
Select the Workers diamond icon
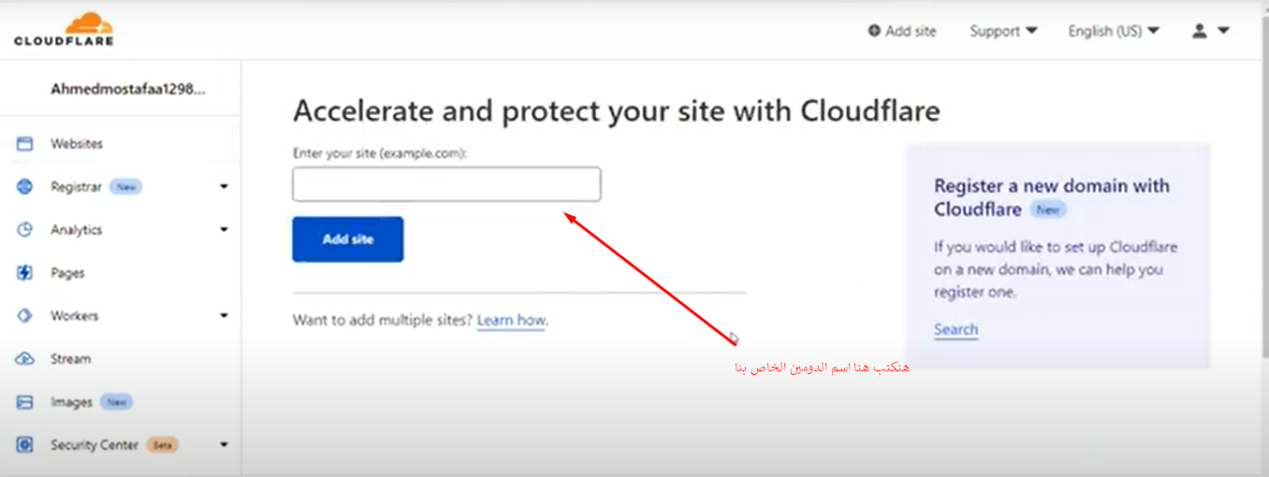[x=26, y=316]
